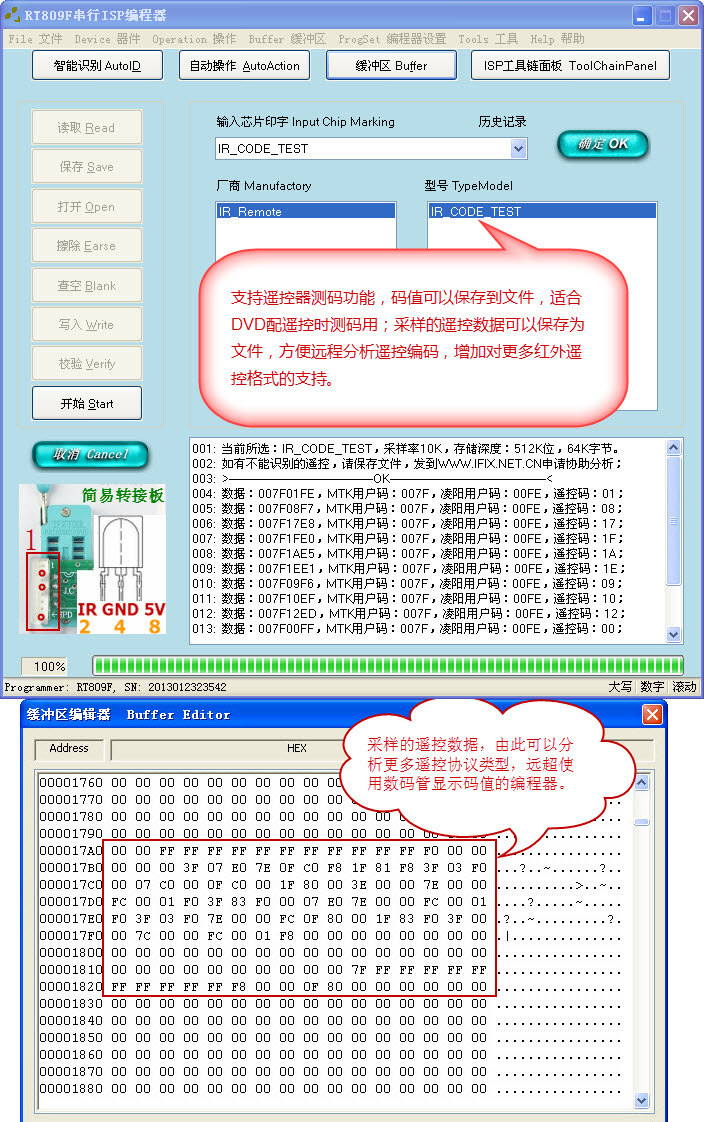This screenshot has width=704, height=1122.
Task: Click Buffer Editor scroll-down arrow
Action: tap(642, 1101)
